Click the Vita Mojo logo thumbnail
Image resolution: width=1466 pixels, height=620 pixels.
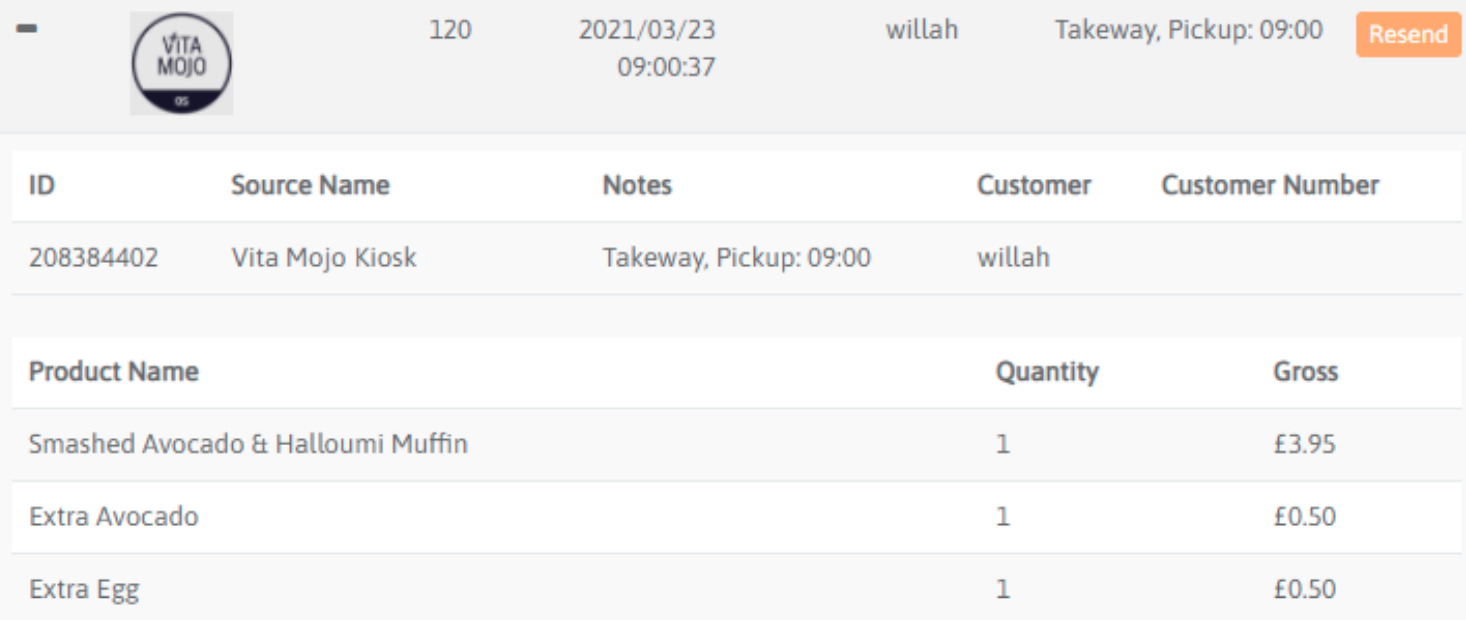tap(181, 63)
